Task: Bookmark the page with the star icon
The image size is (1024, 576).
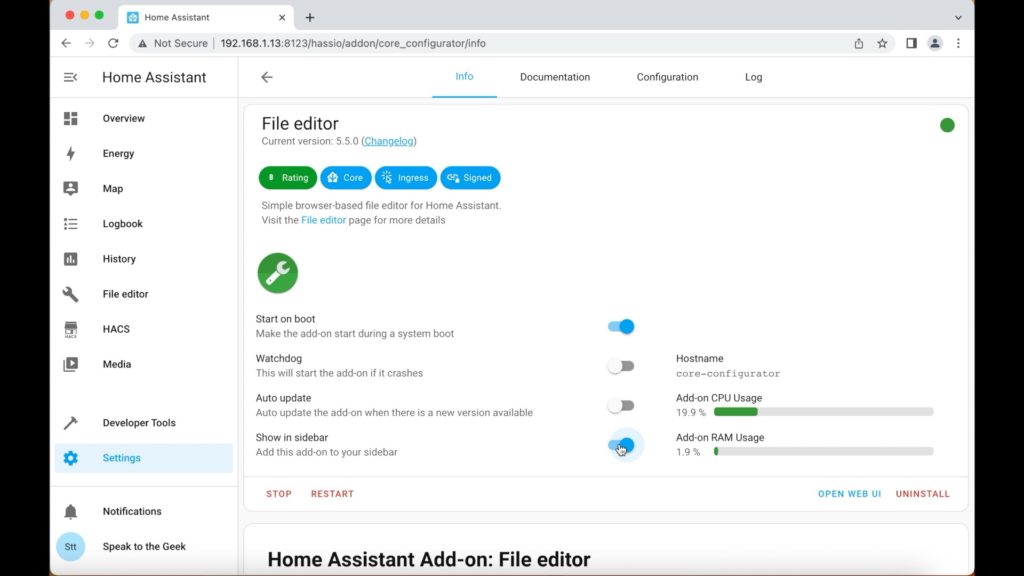Action: tap(882, 43)
